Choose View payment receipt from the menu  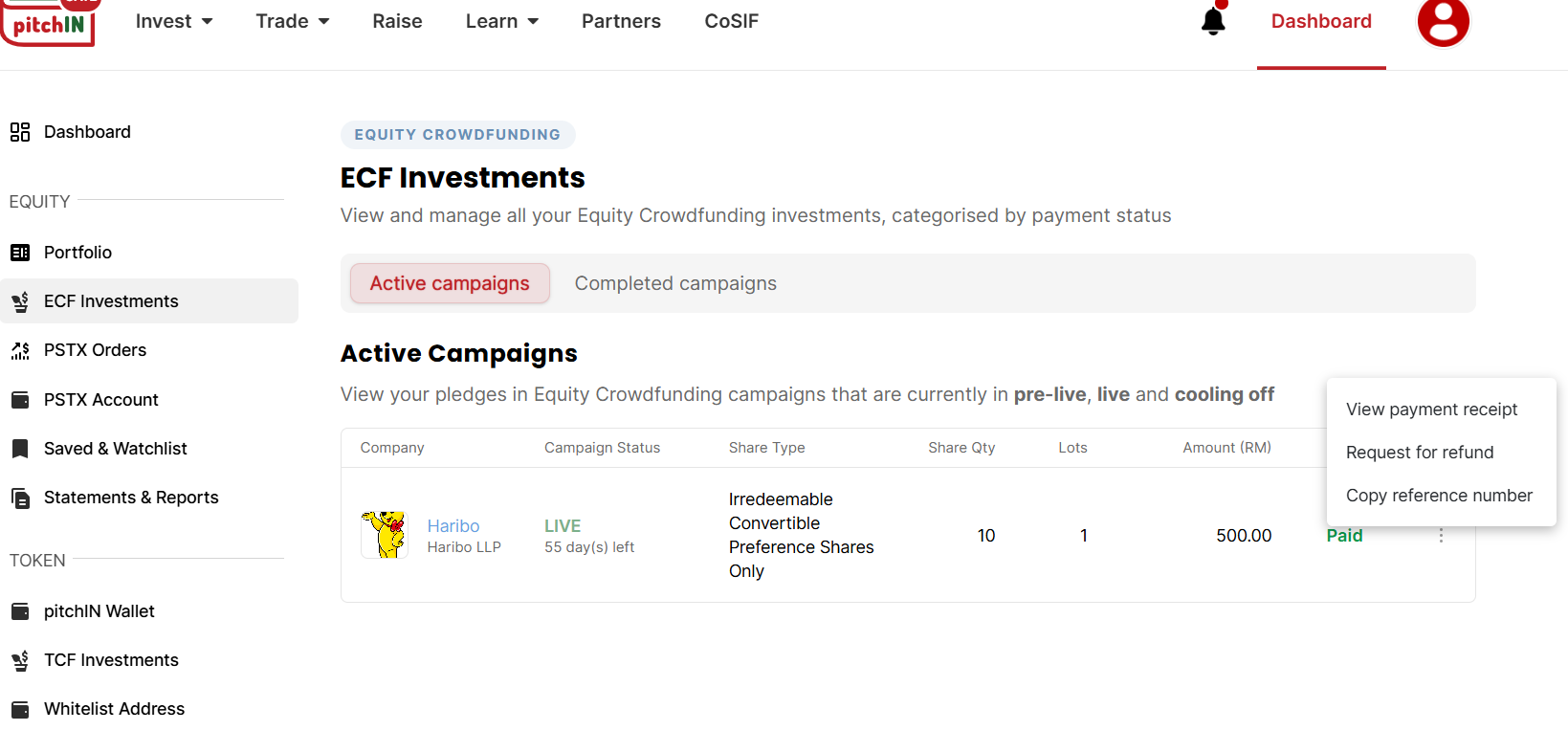tap(1431, 410)
